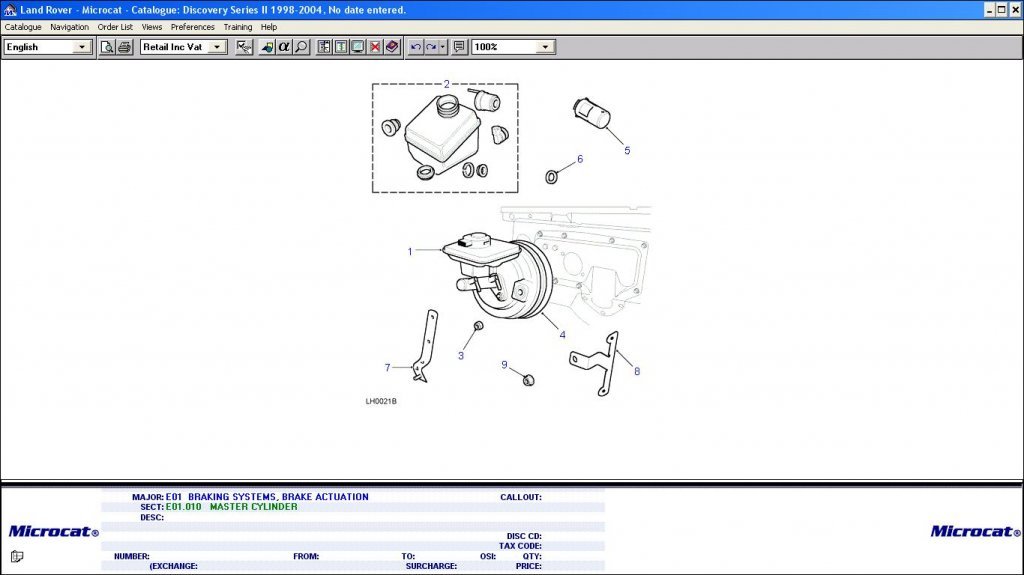Click the LH0021B illustration reference label
Screen dimensions: 1024x575
[381, 401]
